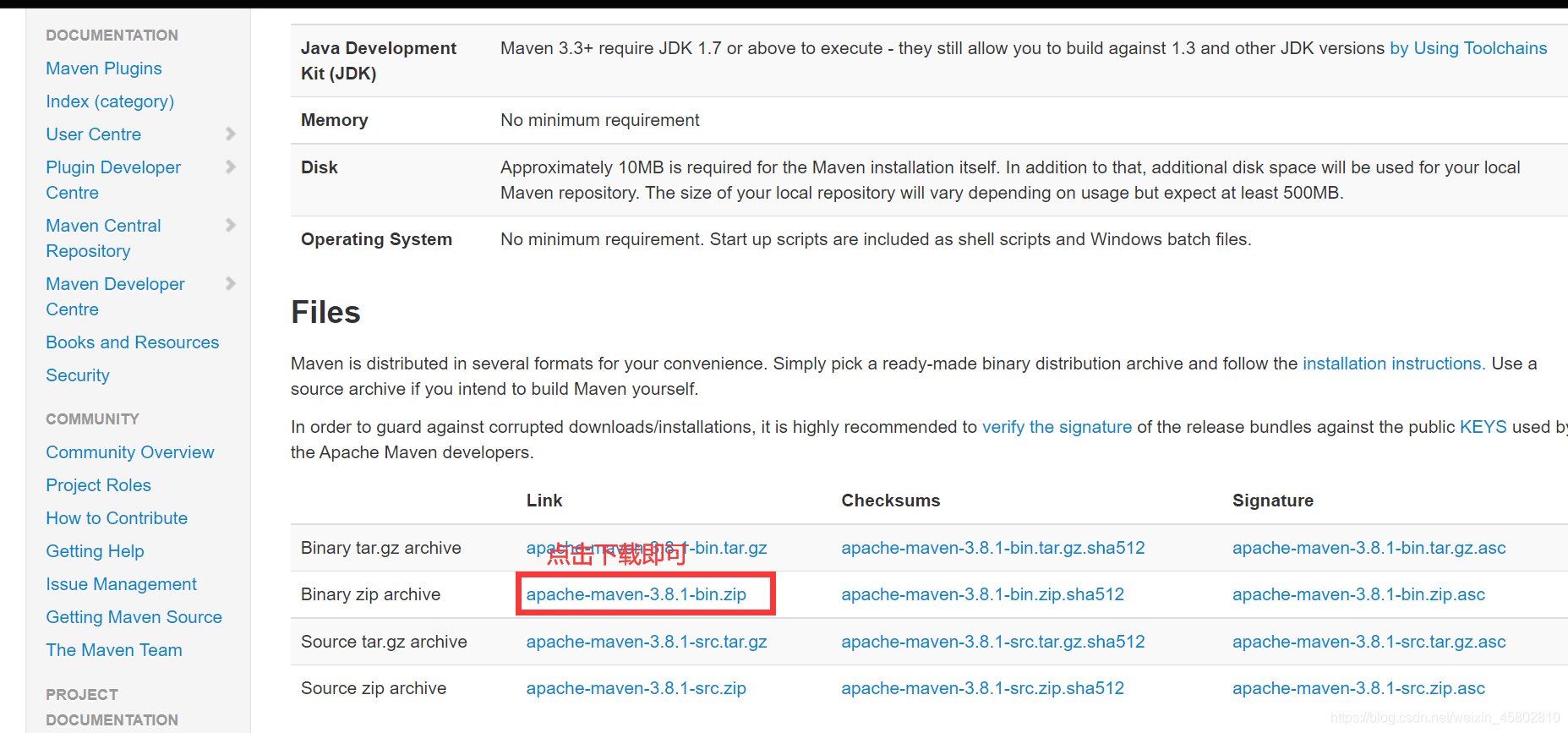Go to User Centre page

pos(94,134)
